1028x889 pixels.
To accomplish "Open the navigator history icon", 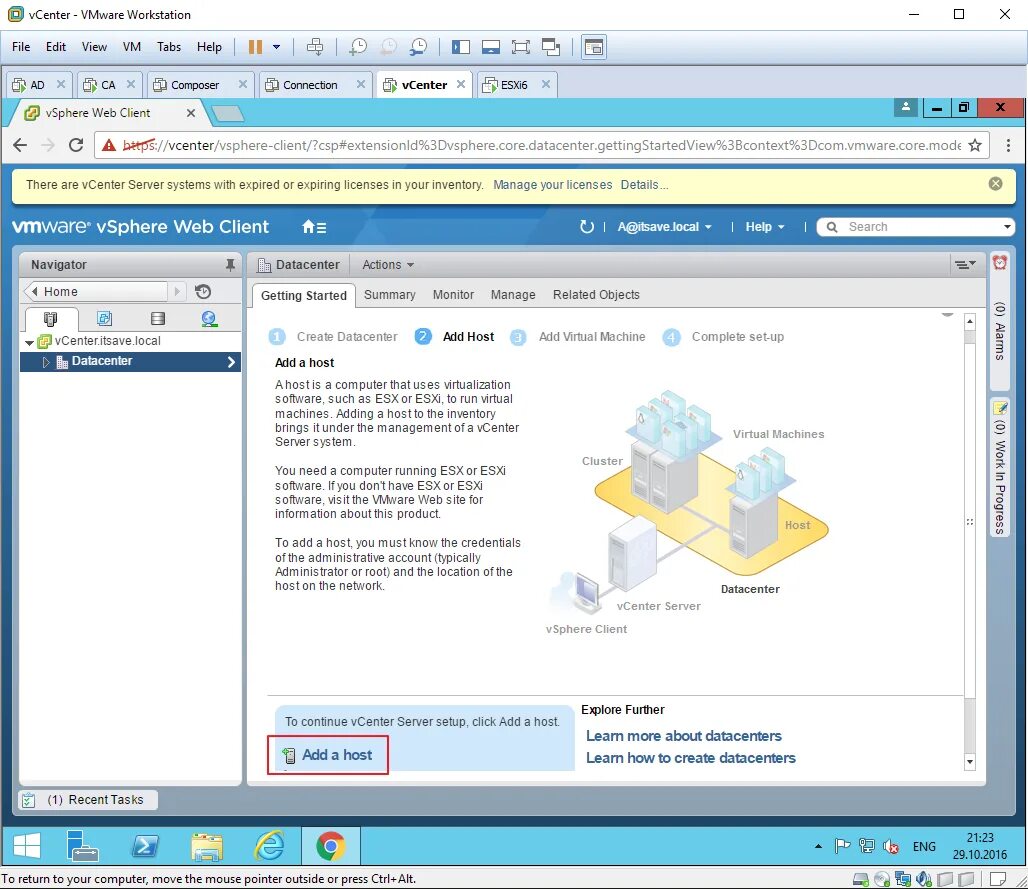I will (203, 291).
